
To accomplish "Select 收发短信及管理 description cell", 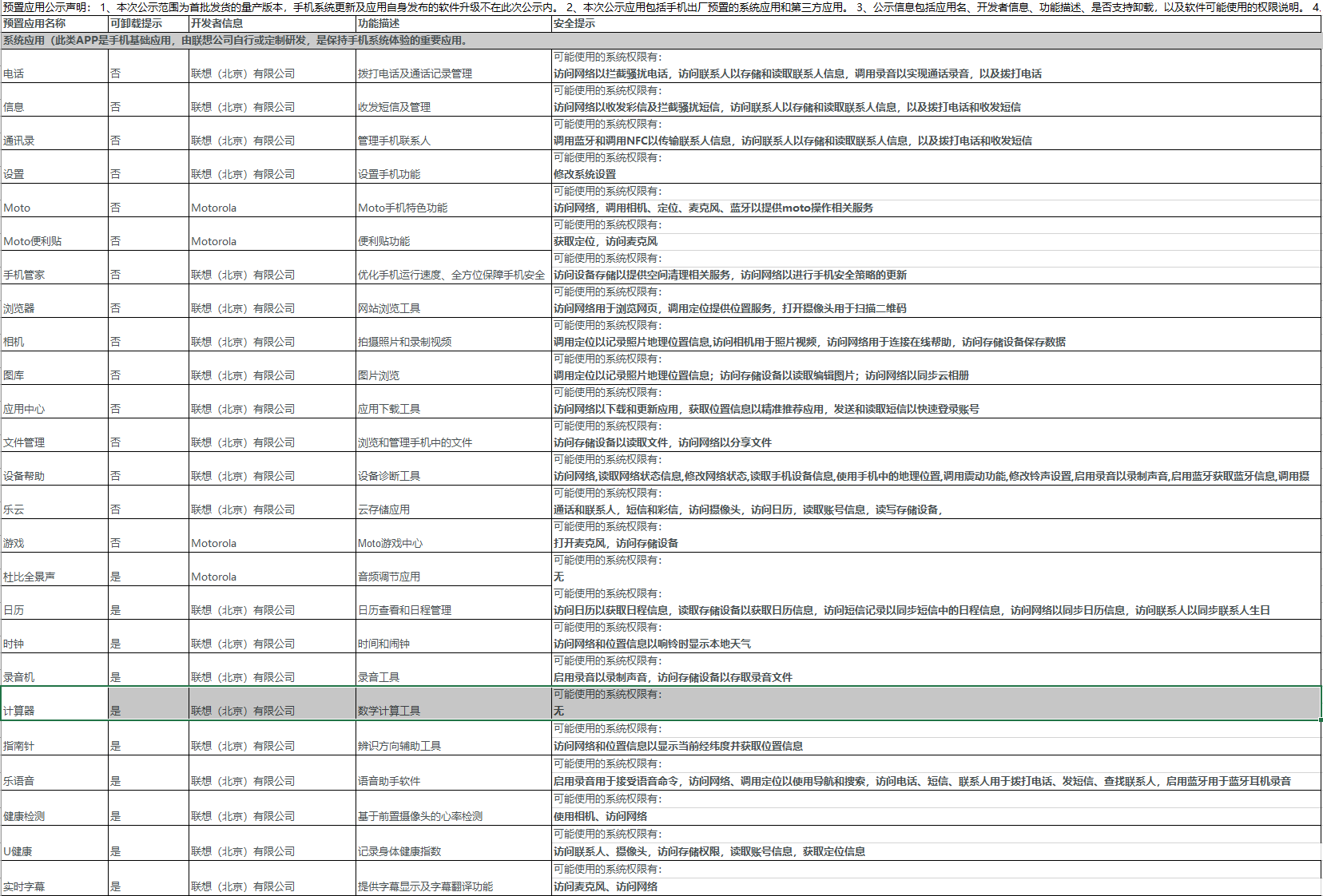I will 454,100.
